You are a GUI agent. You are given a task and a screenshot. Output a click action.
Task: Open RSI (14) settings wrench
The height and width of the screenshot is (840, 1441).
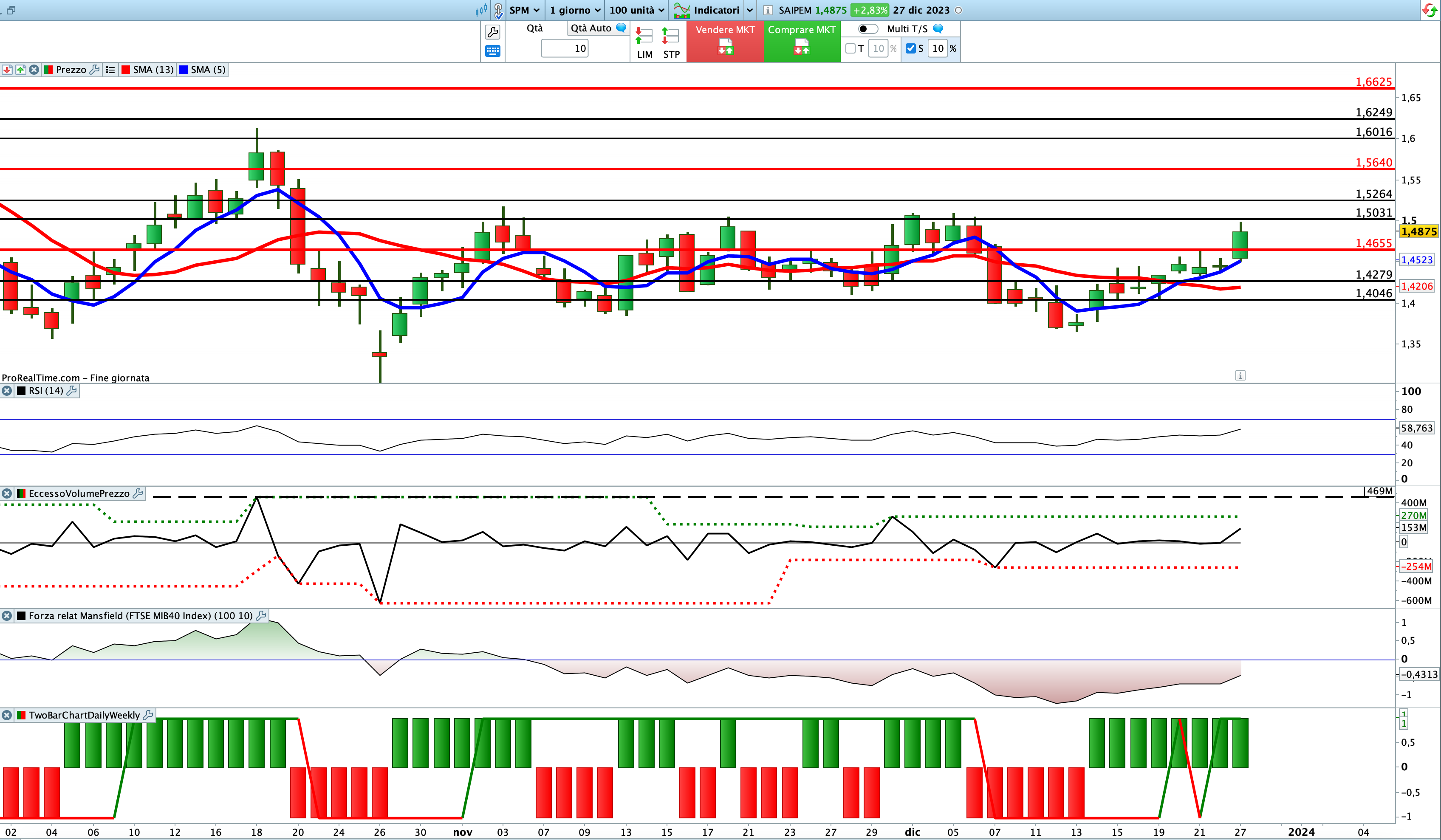point(71,391)
